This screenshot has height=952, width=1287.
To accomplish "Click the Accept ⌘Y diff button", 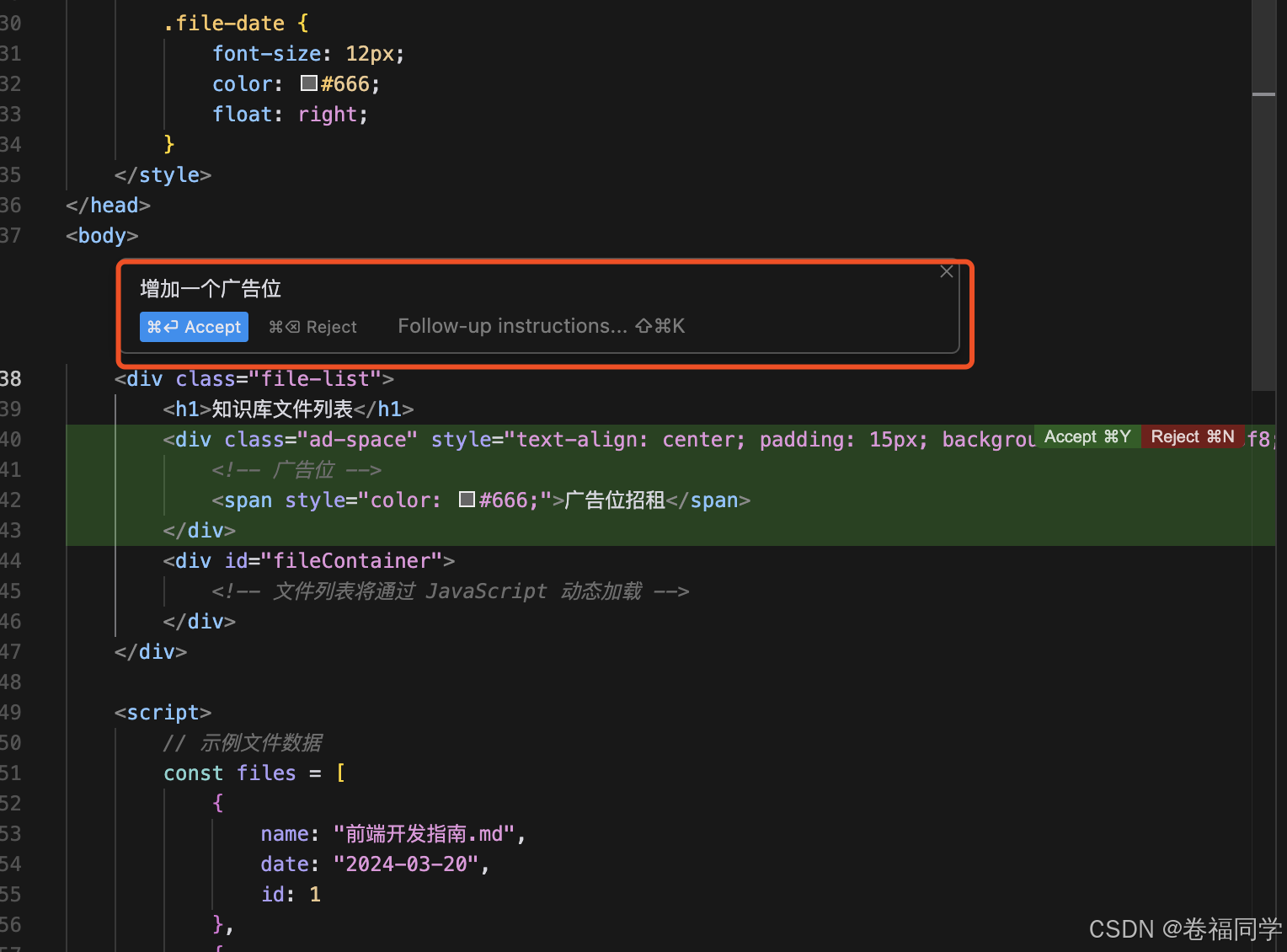I will click(1087, 436).
